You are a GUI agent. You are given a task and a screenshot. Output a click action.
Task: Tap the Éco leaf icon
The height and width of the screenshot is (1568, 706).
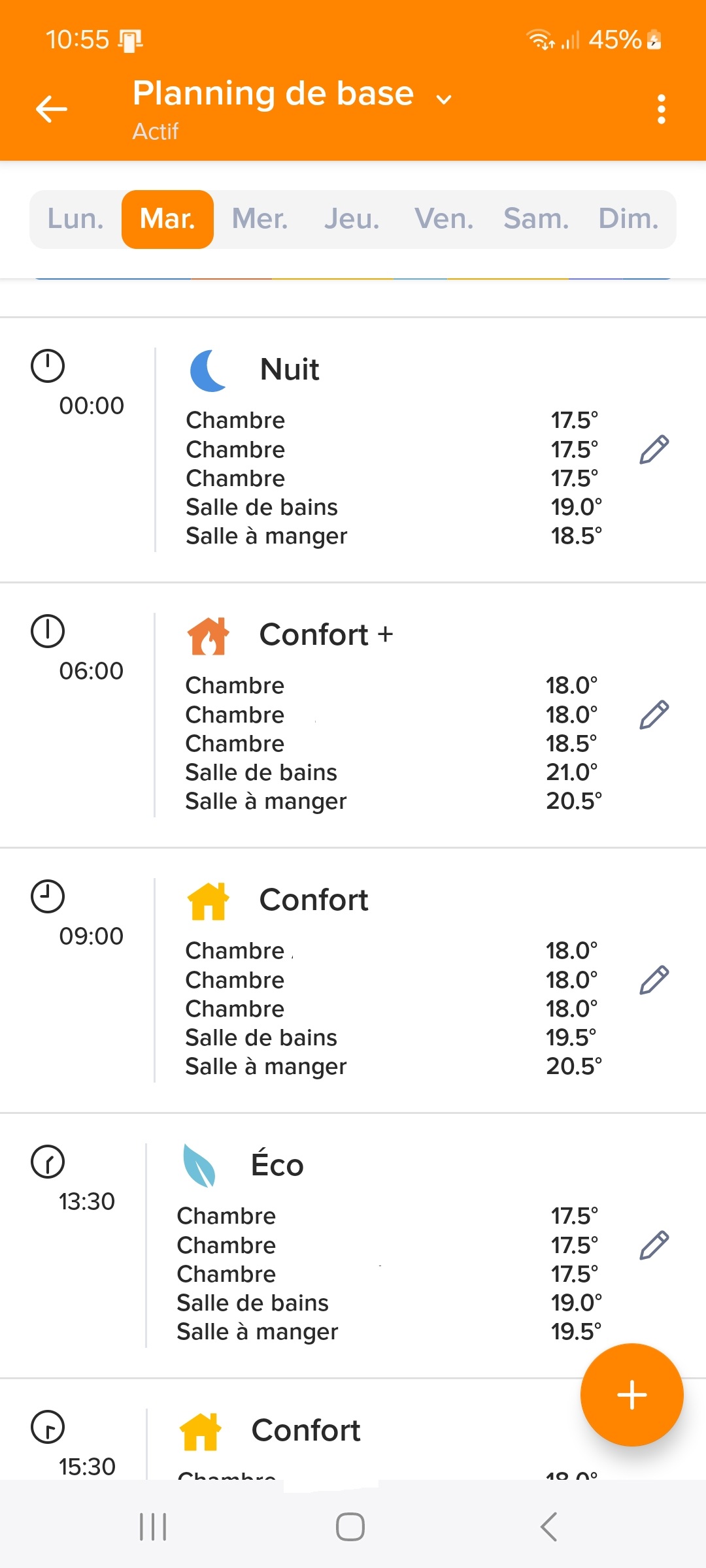[199, 1166]
